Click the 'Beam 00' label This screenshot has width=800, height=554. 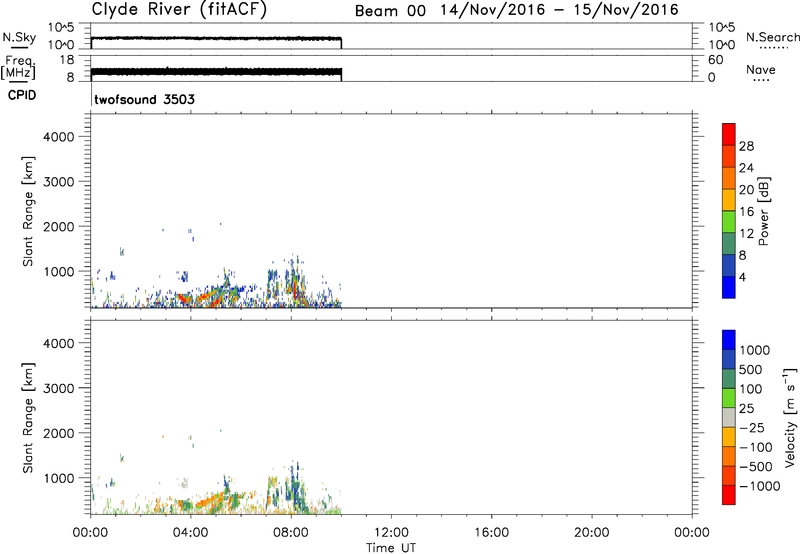coord(390,10)
